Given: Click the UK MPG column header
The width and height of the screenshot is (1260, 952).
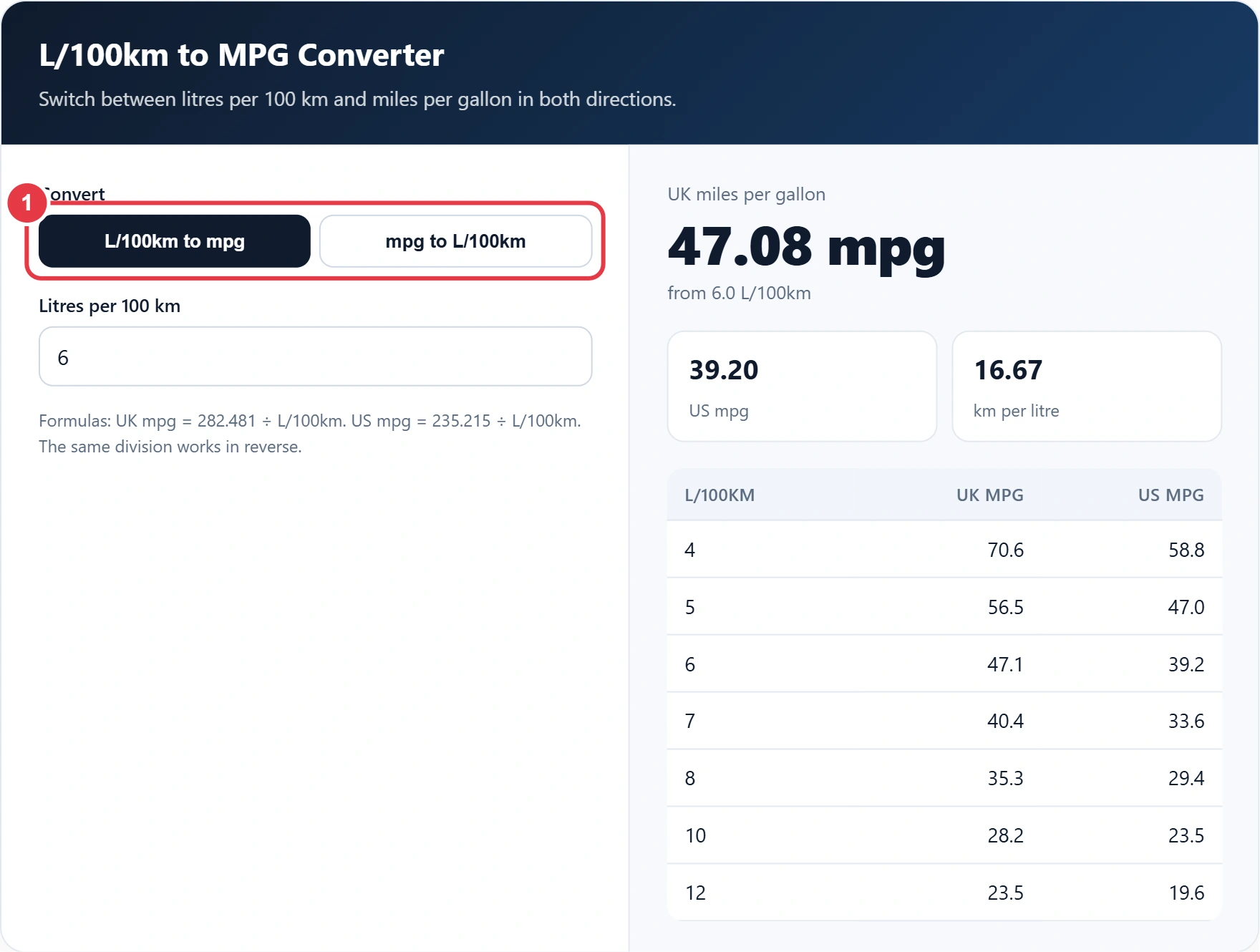Looking at the screenshot, I should [x=989, y=495].
